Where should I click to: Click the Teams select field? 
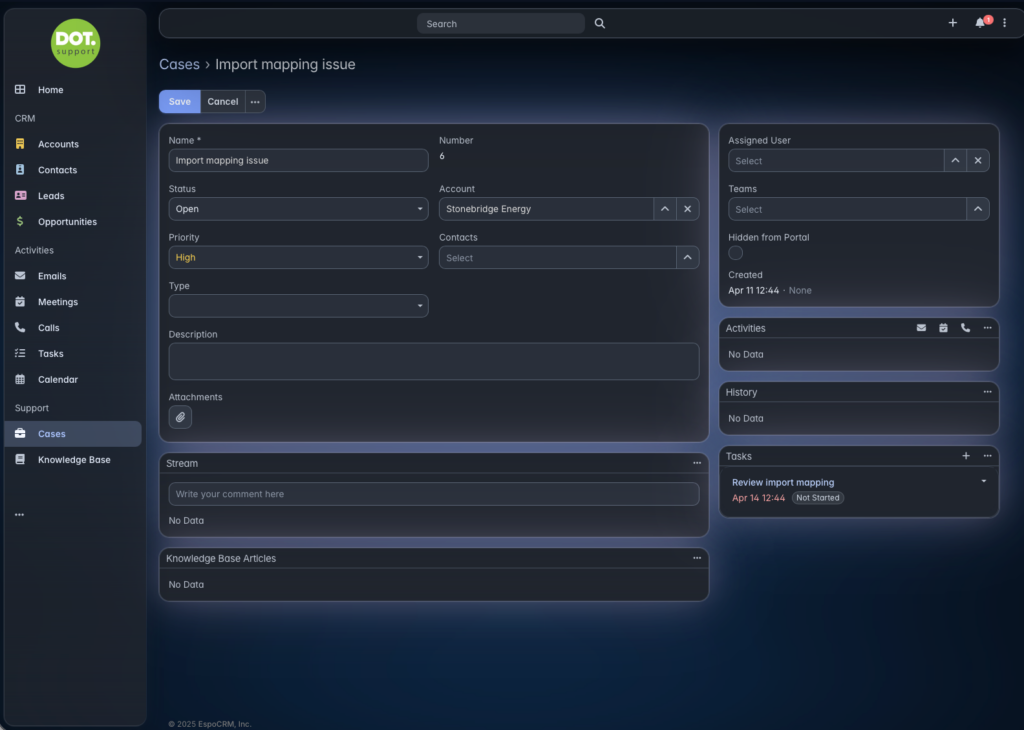[847, 209]
